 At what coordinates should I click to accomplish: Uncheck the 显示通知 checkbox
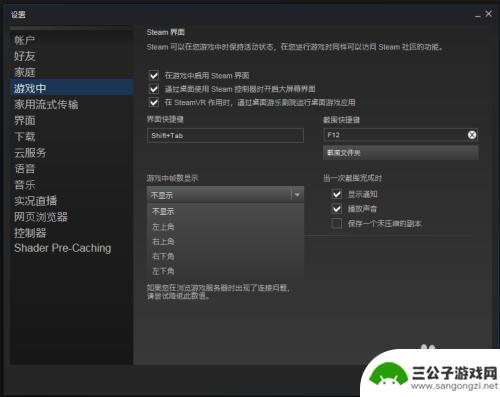coord(337,194)
